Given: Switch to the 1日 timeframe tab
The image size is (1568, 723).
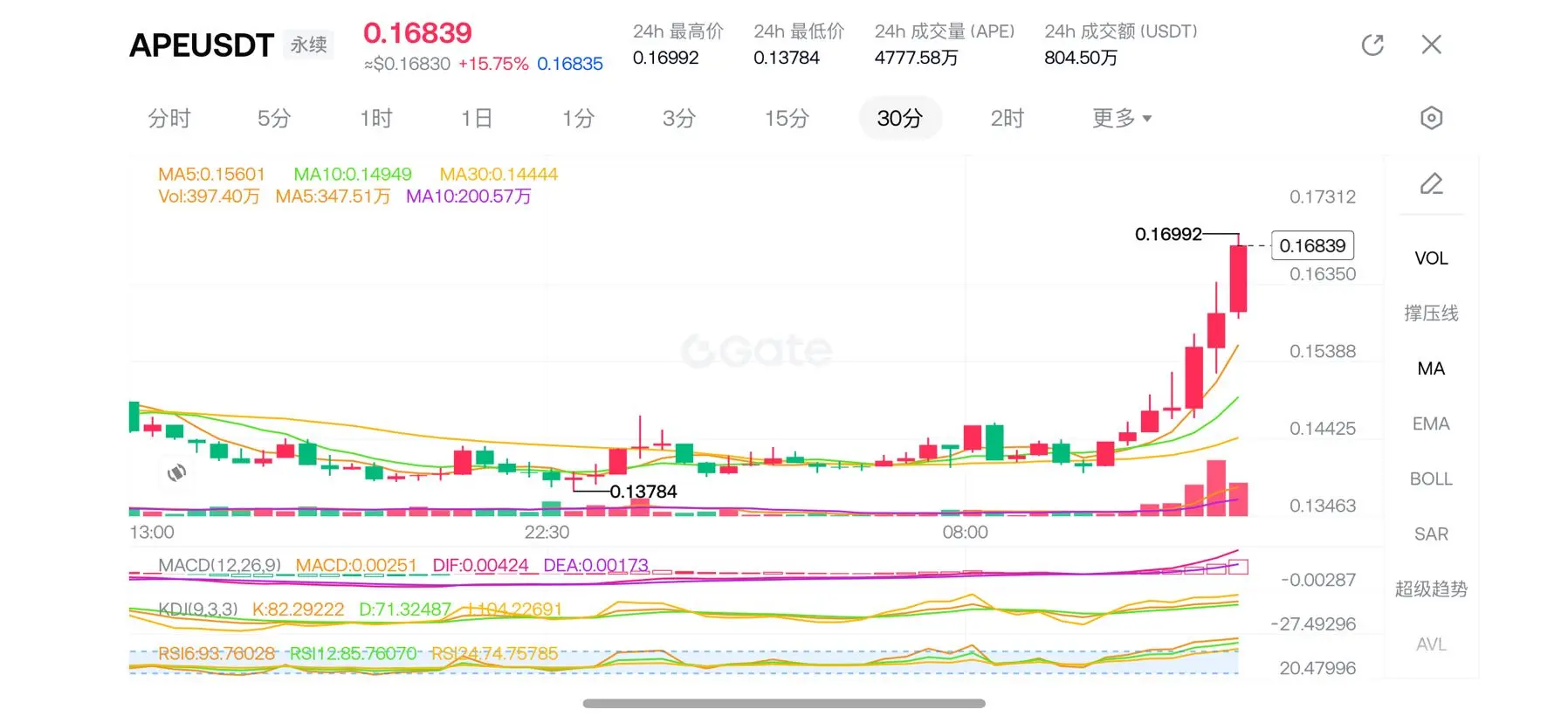Looking at the screenshot, I should tap(477, 118).
